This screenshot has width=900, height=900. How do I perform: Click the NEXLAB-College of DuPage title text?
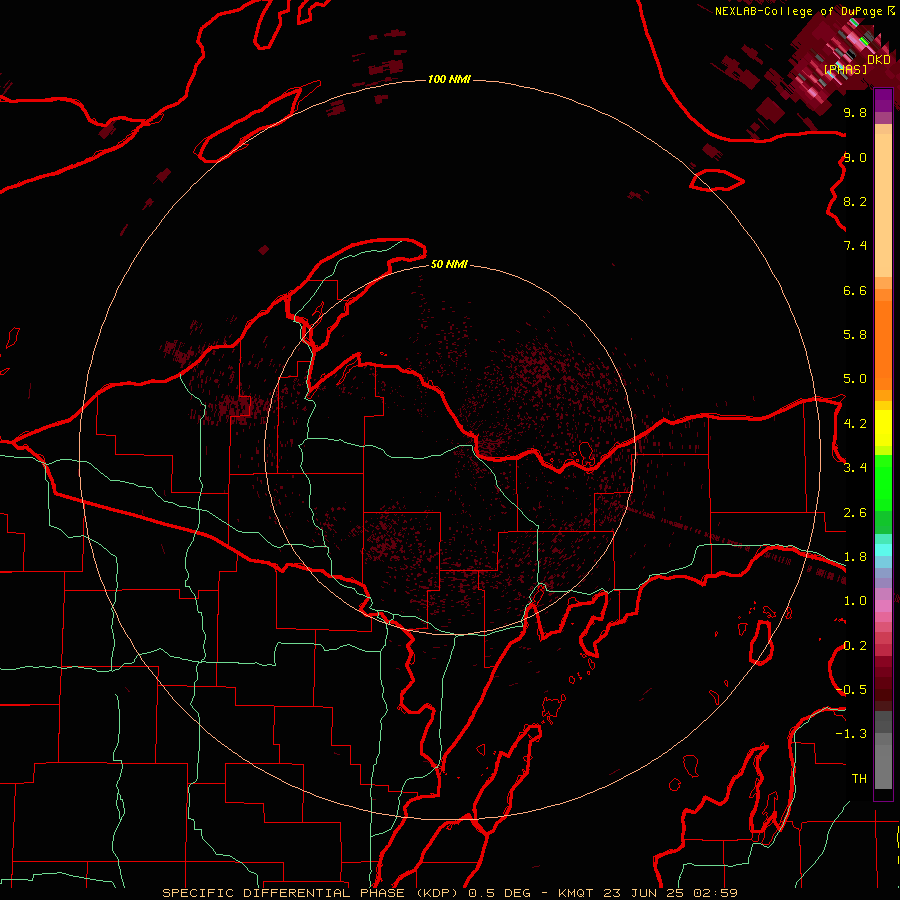click(x=800, y=11)
